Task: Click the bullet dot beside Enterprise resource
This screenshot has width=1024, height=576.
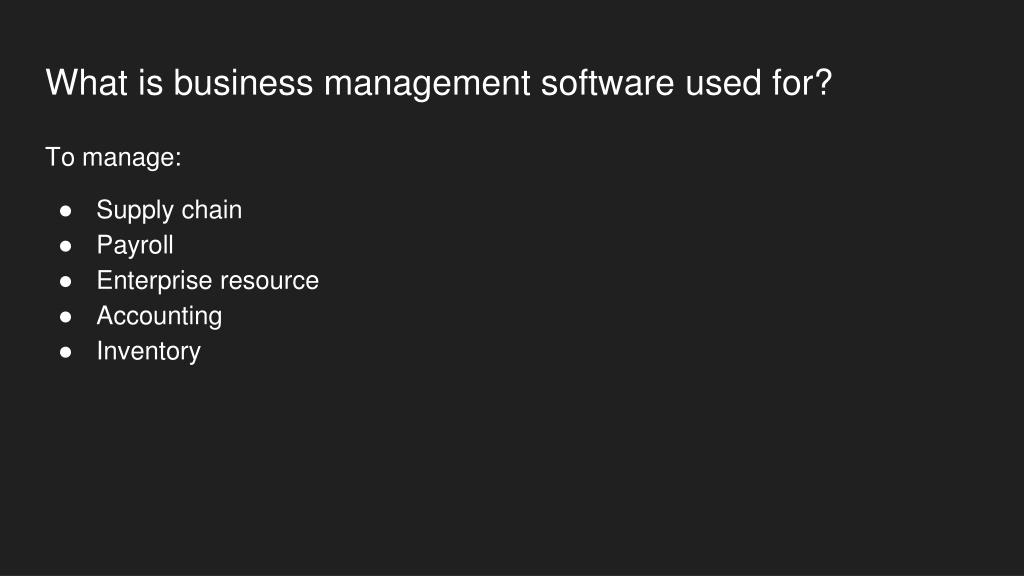Action: click(x=65, y=281)
